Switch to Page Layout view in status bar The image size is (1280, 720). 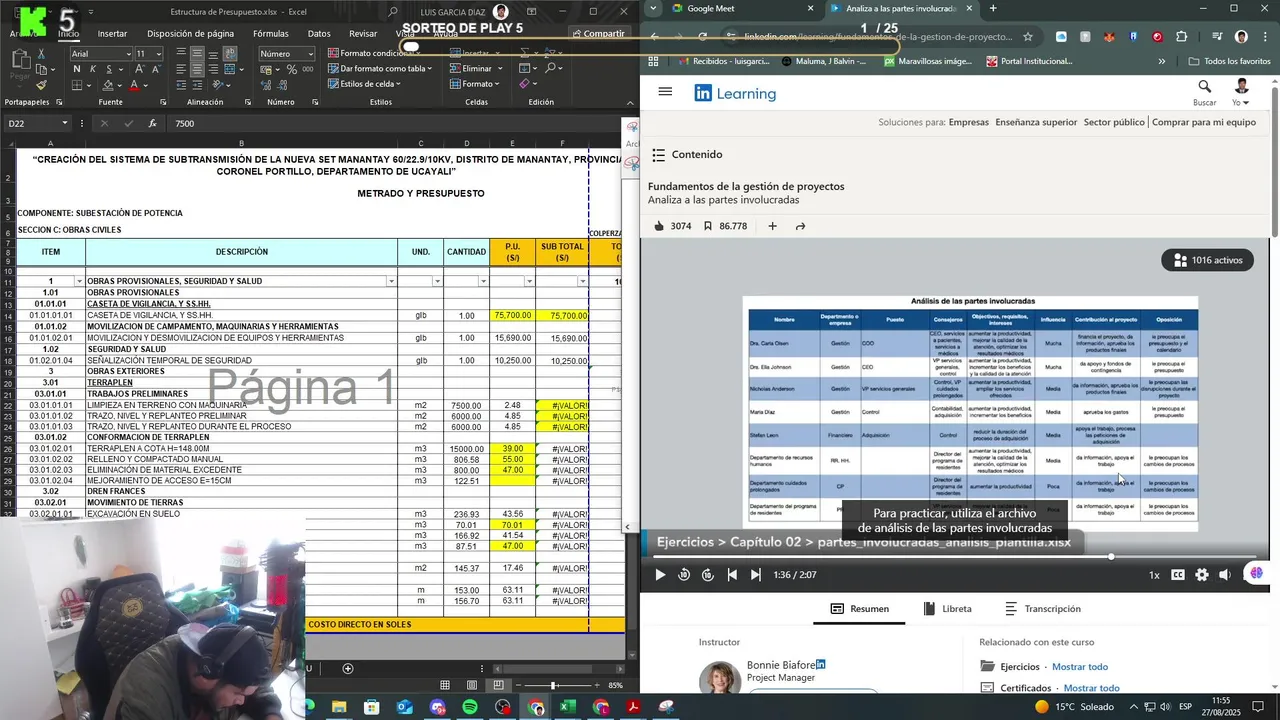point(472,685)
